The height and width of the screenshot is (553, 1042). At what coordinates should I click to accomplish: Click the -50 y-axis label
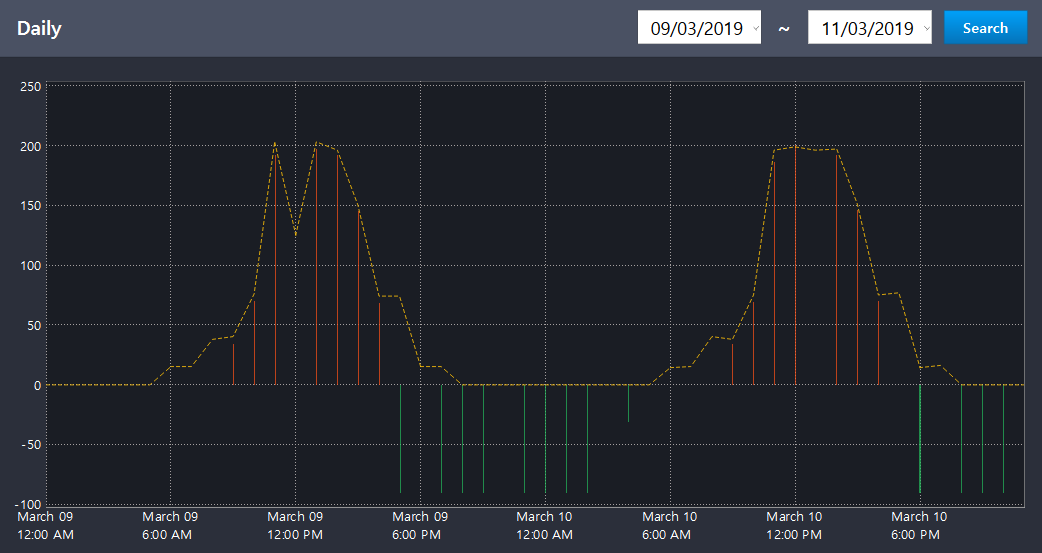click(x=30, y=445)
